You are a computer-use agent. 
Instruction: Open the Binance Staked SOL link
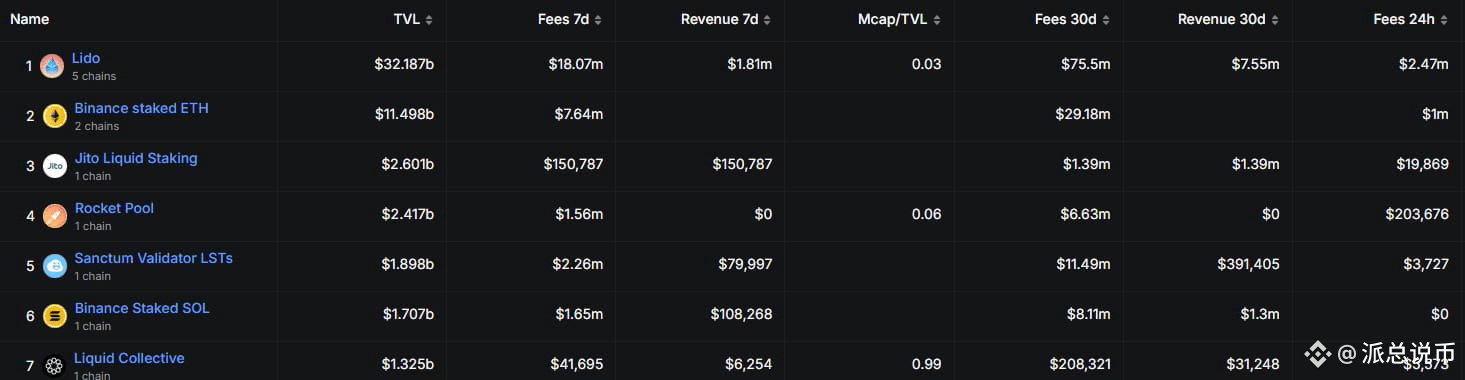click(142, 308)
